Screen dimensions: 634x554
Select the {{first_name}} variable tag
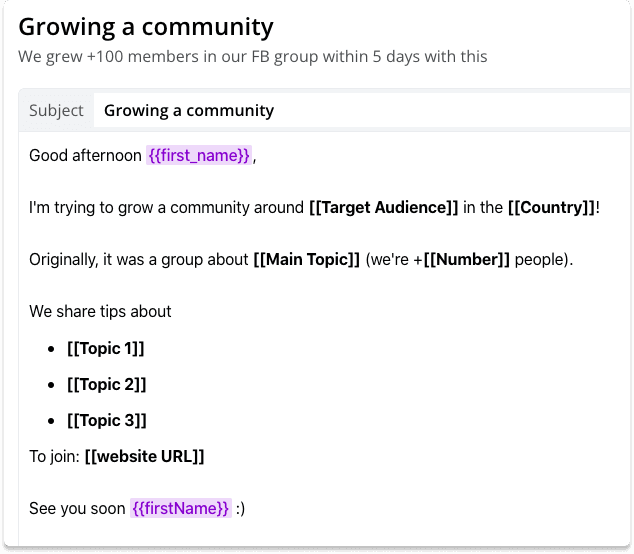(x=199, y=155)
